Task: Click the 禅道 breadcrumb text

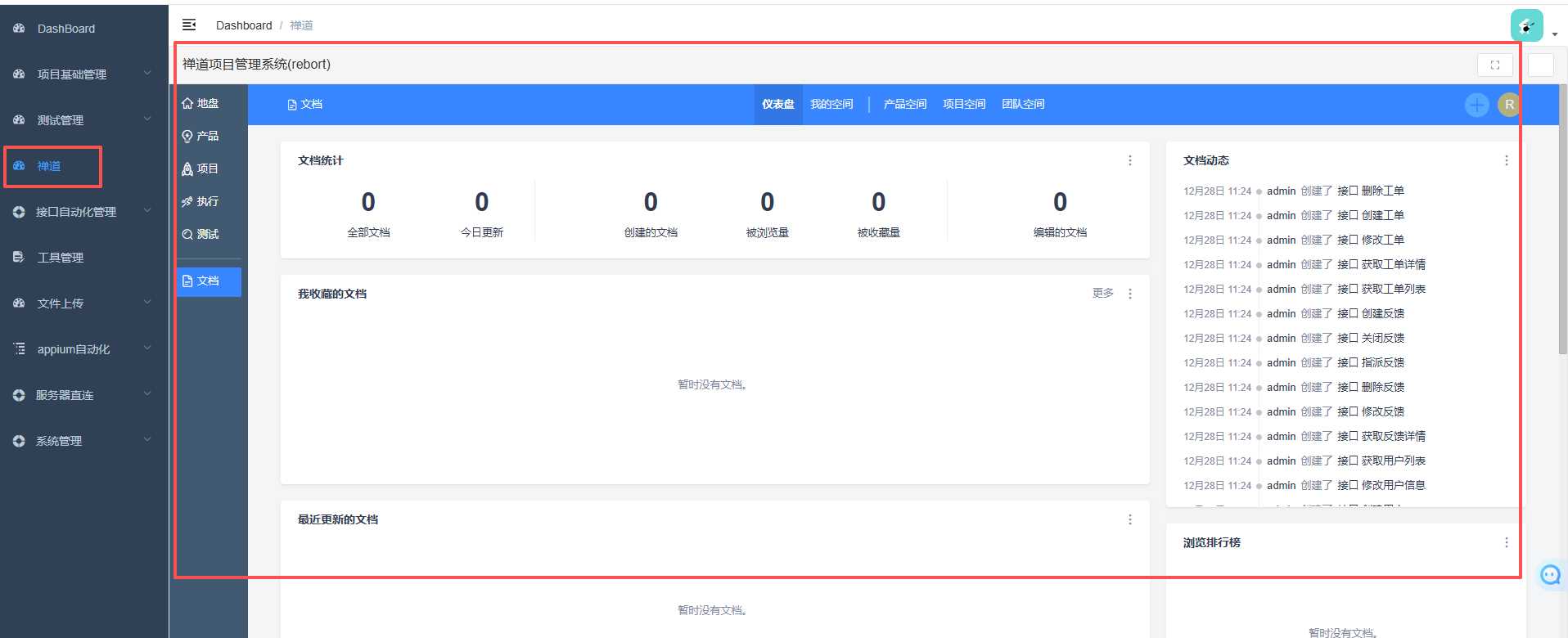Action: [x=301, y=25]
